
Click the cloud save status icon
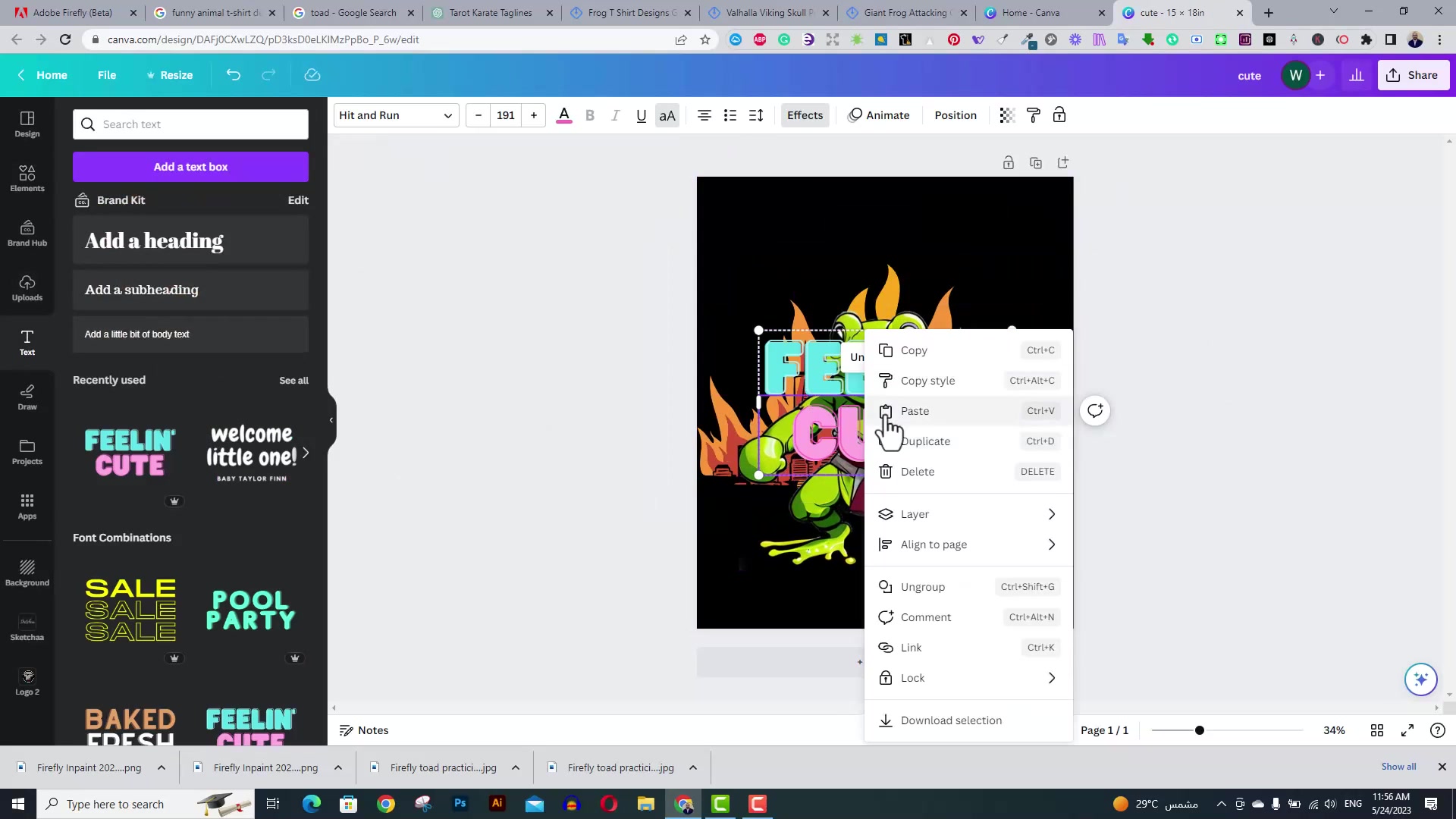pos(312,75)
